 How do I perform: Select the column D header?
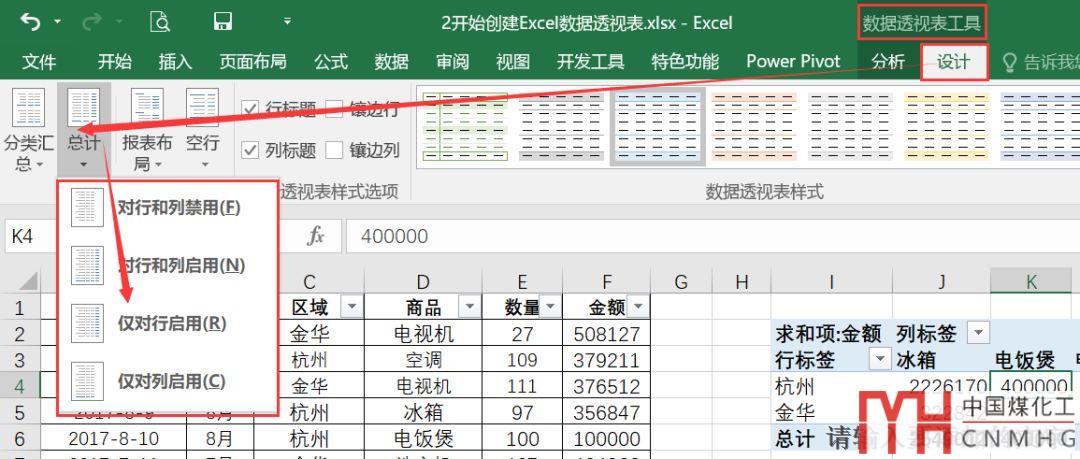point(423,281)
